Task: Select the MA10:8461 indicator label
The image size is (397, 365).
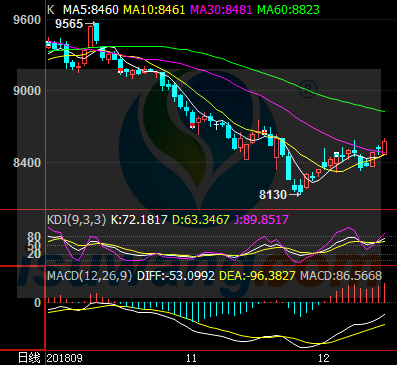Action: [x=154, y=9]
